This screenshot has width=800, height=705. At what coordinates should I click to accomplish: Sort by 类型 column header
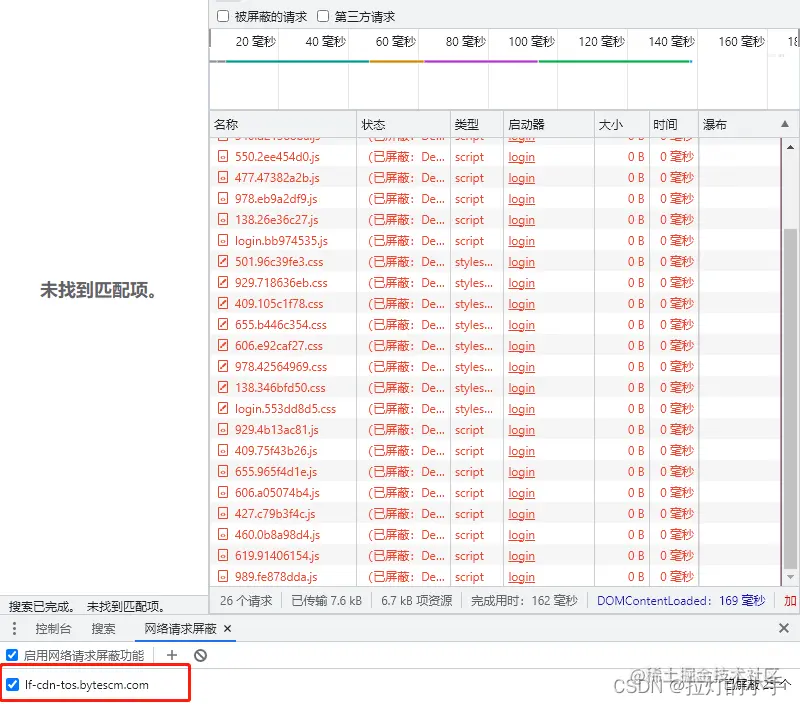(477, 124)
